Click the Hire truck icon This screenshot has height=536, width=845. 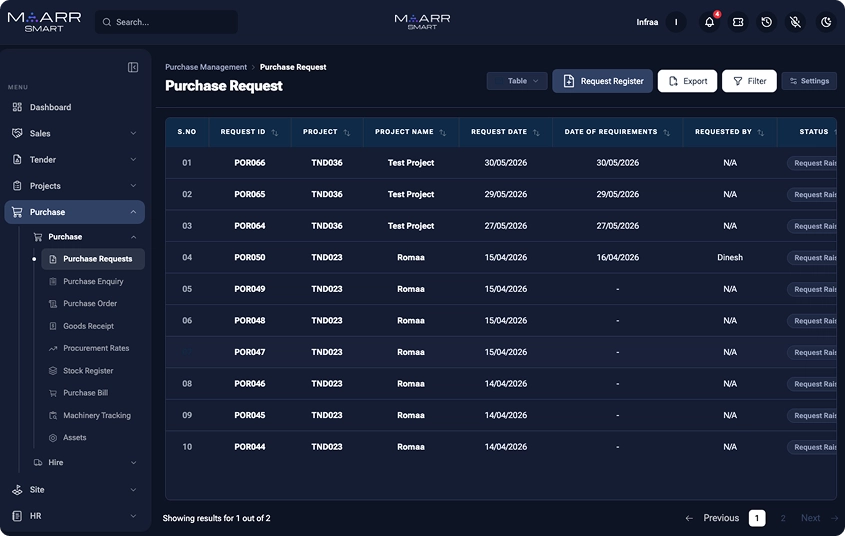click(38, 463)
